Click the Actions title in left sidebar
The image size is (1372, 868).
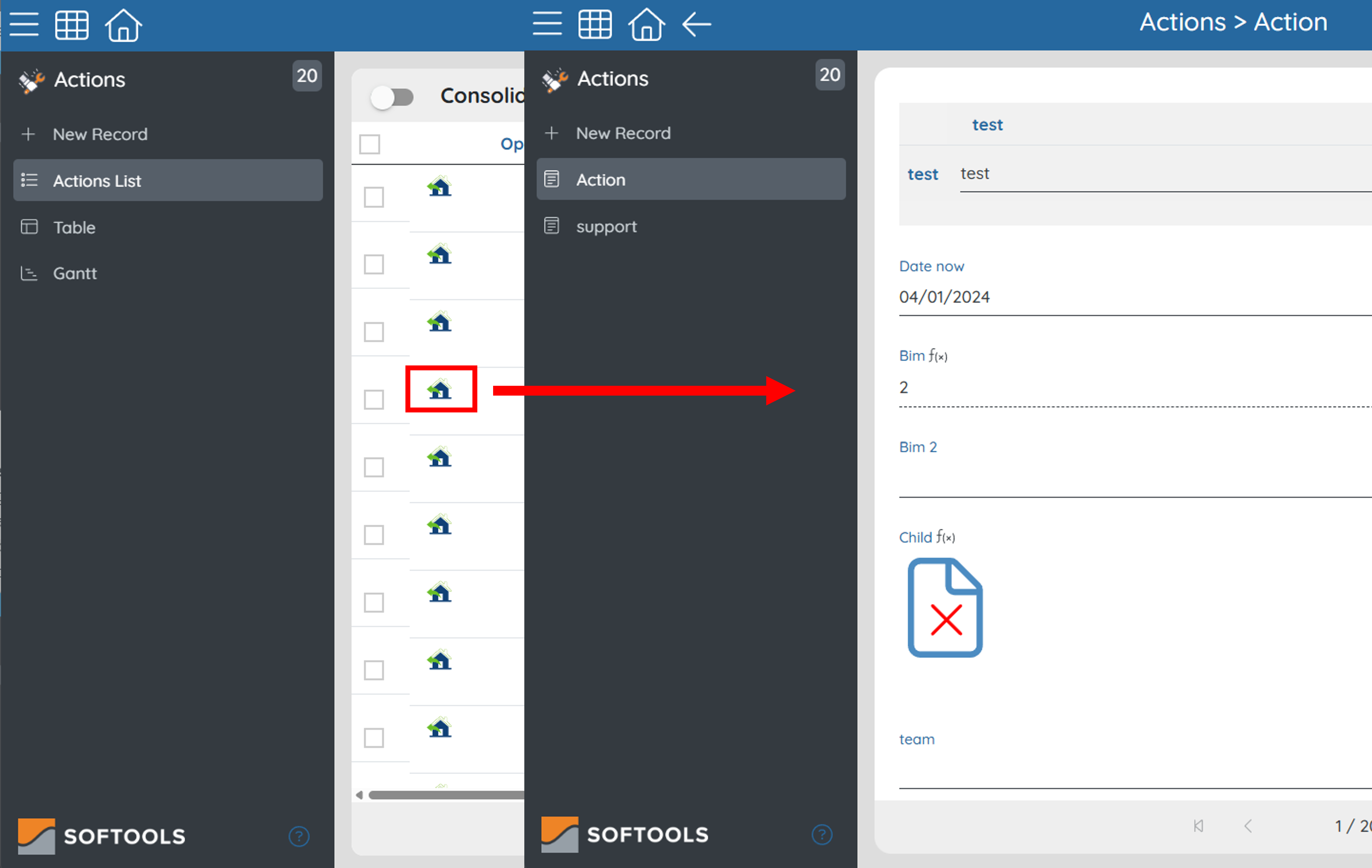coord(89,80)
